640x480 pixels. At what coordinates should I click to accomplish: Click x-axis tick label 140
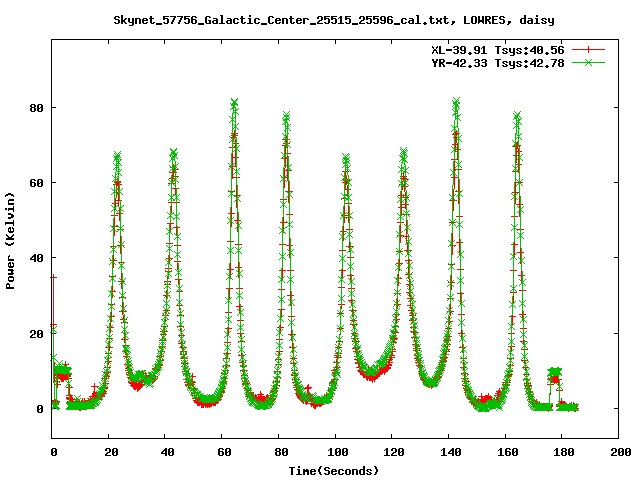451,452
